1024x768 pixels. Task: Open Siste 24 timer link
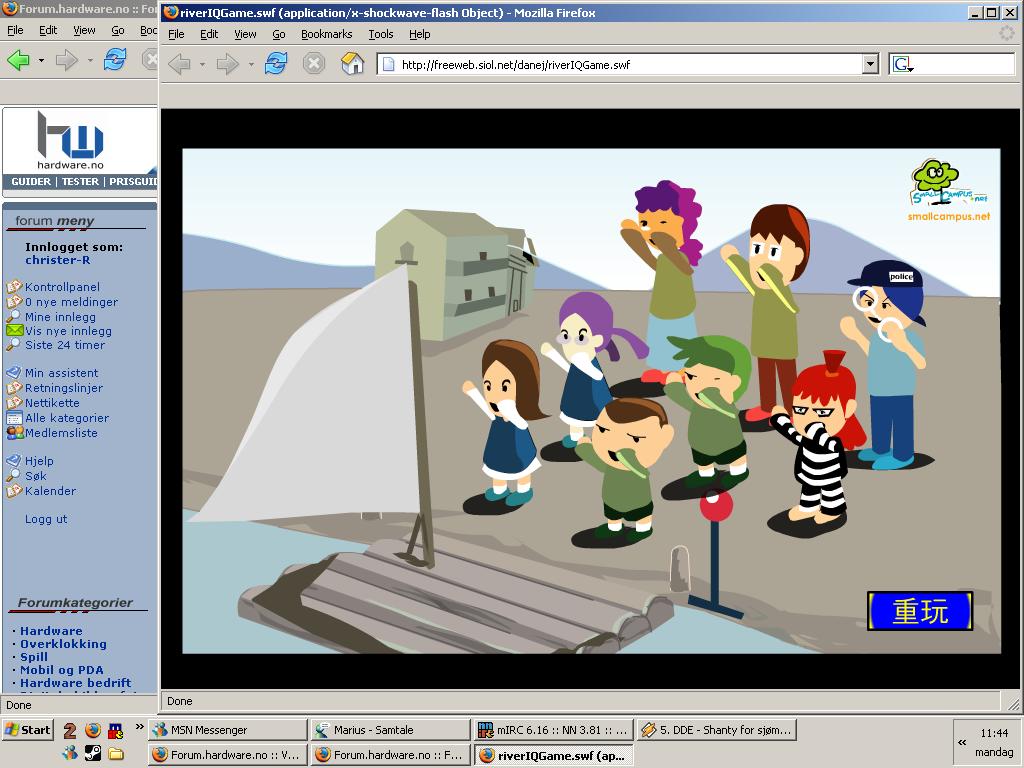pyautogui.click(x=65, y=345)
